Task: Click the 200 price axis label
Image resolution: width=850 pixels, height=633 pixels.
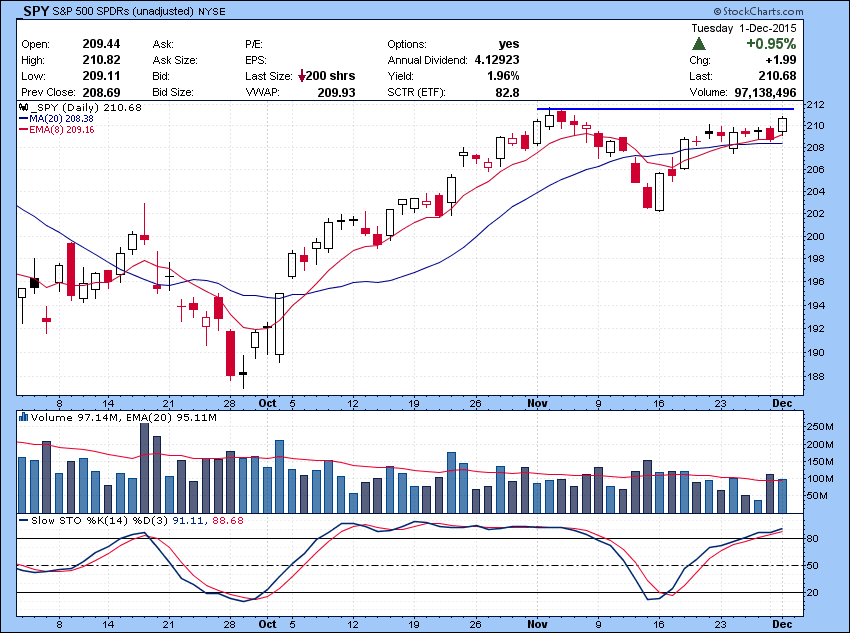Action: 815,236
